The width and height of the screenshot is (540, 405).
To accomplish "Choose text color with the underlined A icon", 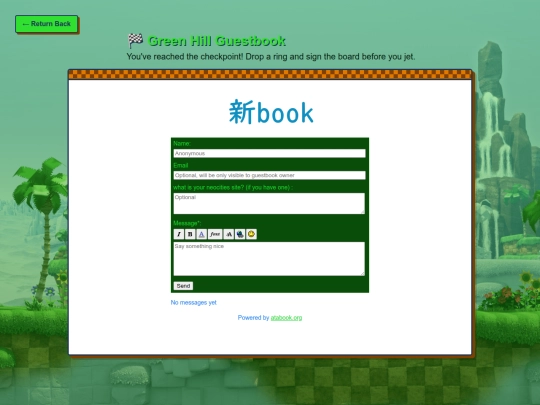I will [201, 234].
